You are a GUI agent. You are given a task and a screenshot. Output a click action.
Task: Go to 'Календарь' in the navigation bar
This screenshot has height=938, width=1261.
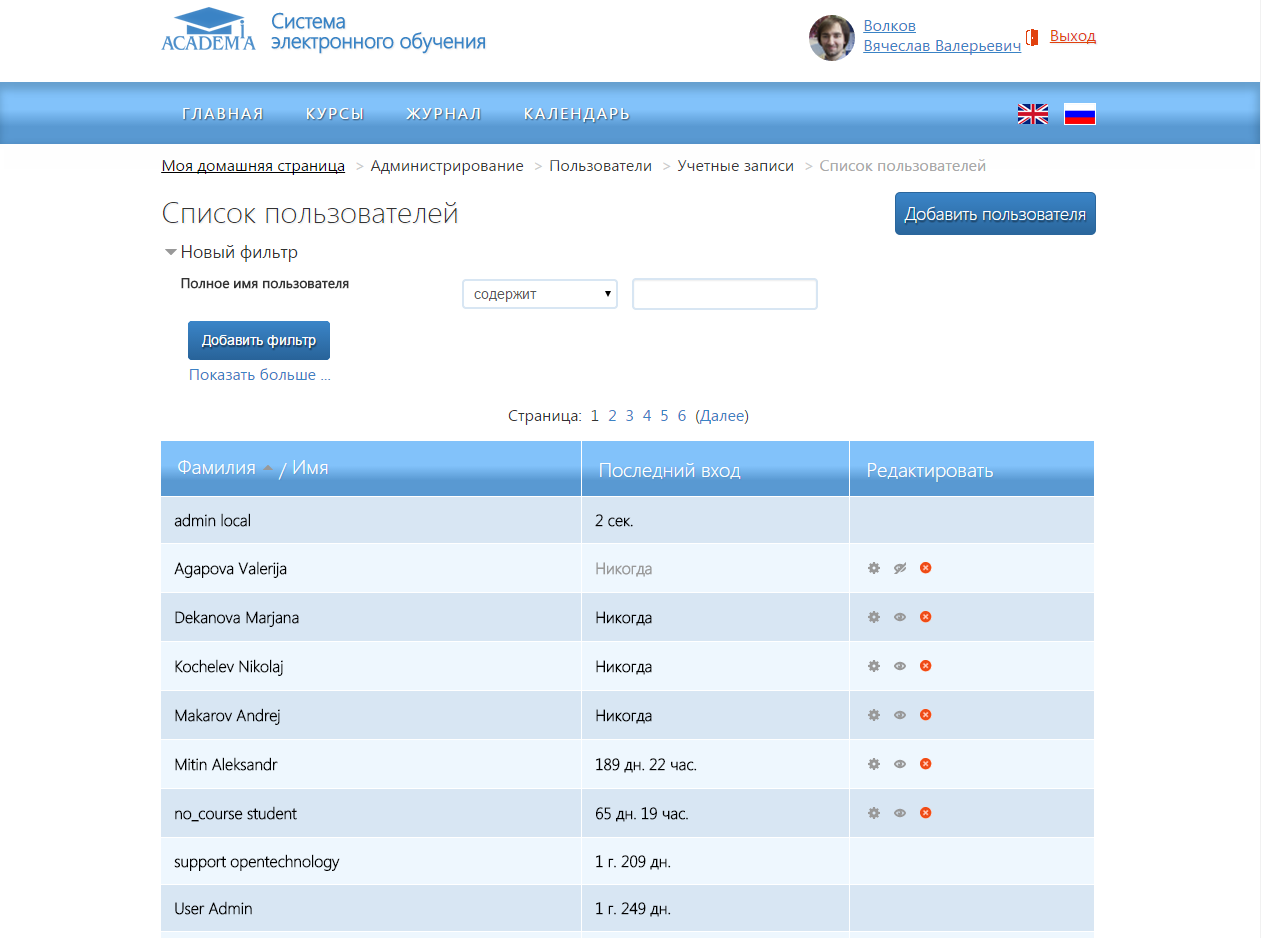tap(576, 114)
